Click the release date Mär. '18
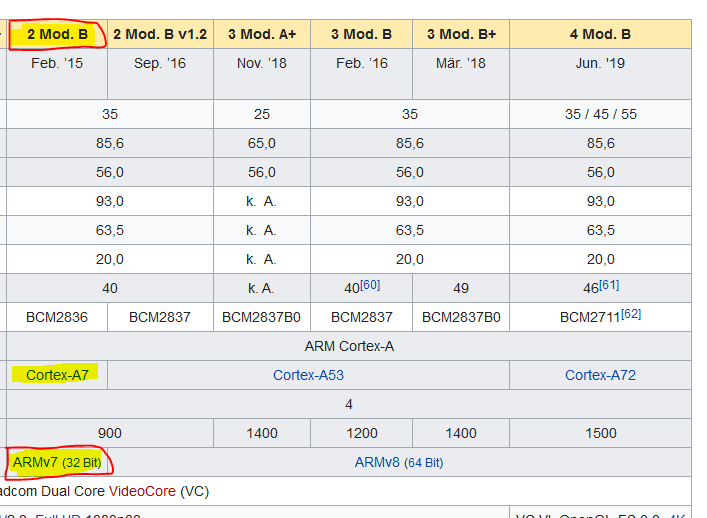The height and width of the screenshot is (518, 707). tap(461, 63)
